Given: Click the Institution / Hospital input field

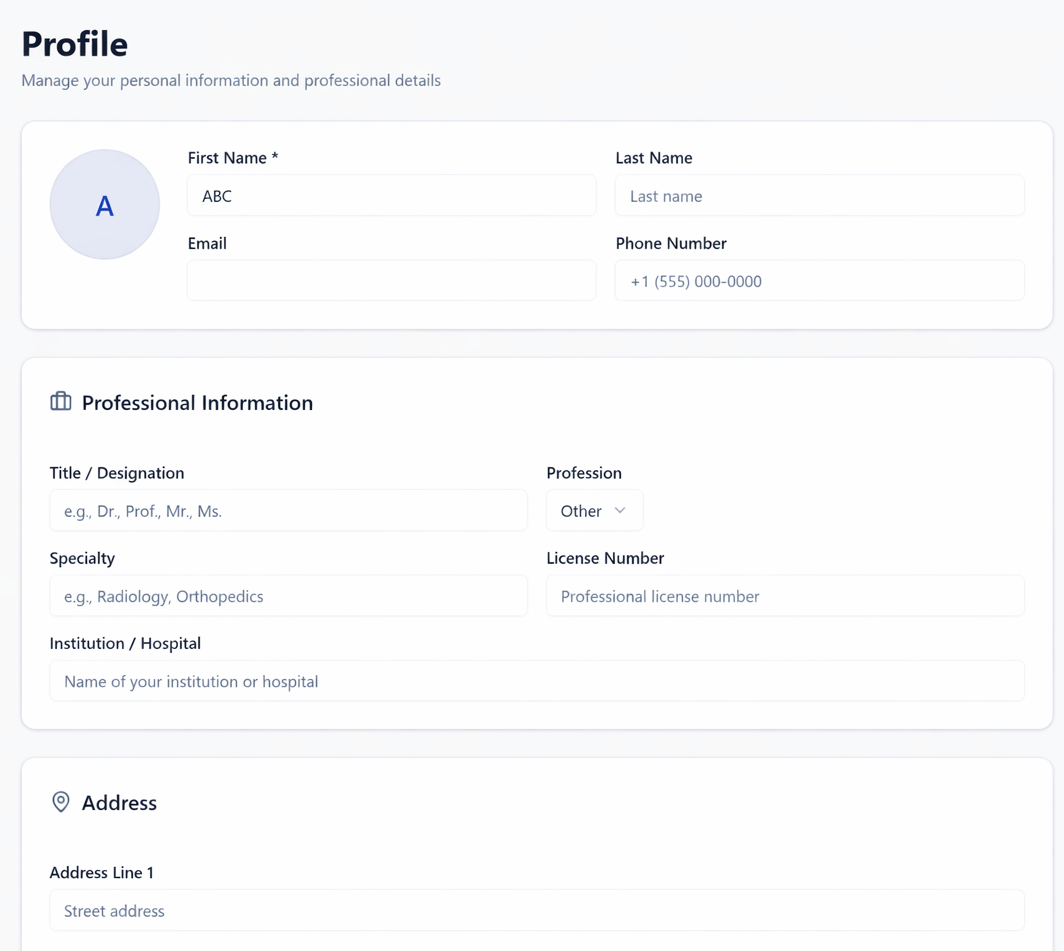Looking at the screenshot, I should tap(537, 680).
